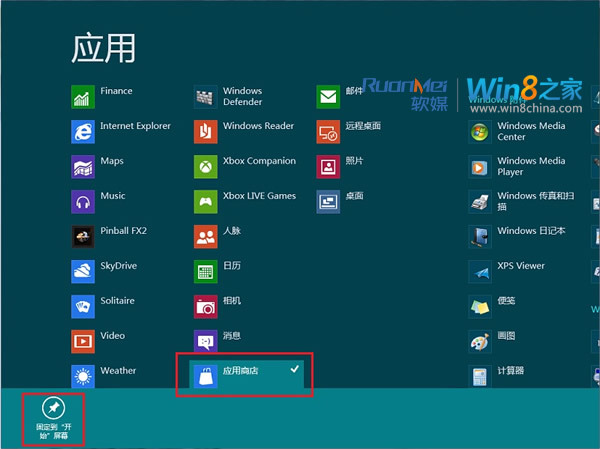Launch the Solitaire cards icon

coord(83,306)
